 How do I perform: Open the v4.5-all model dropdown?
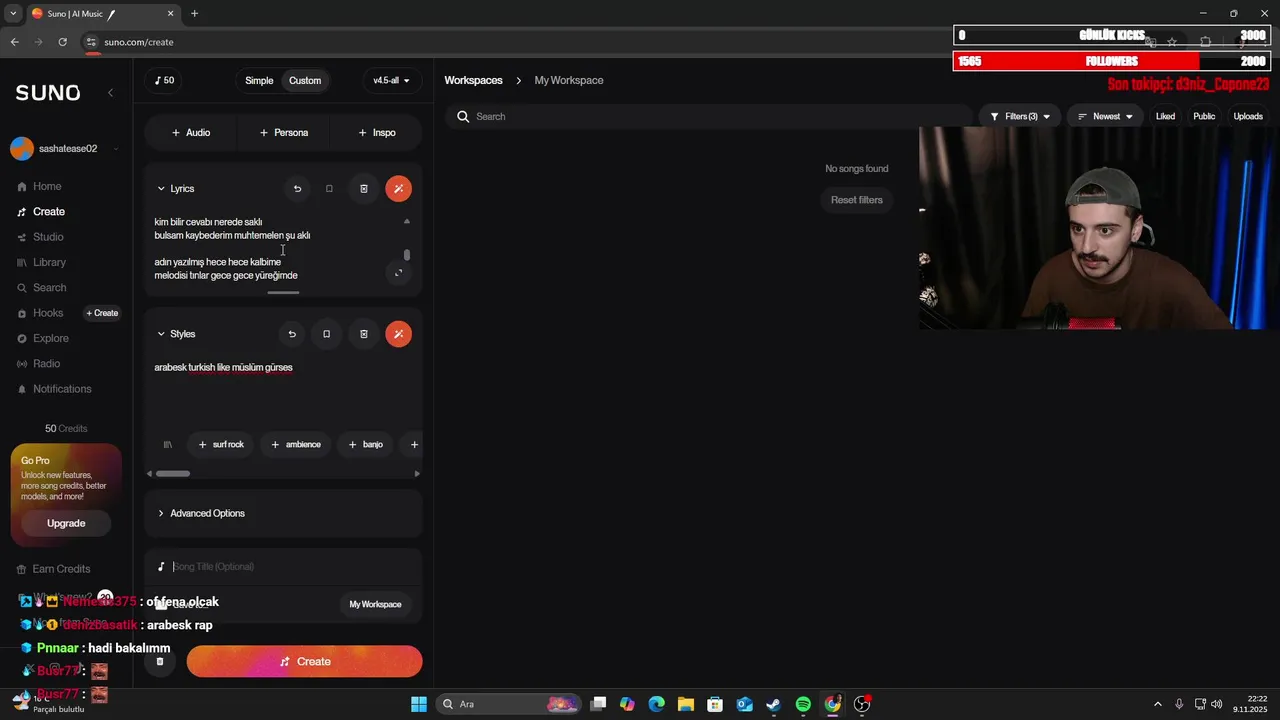[x=391, y=80]
